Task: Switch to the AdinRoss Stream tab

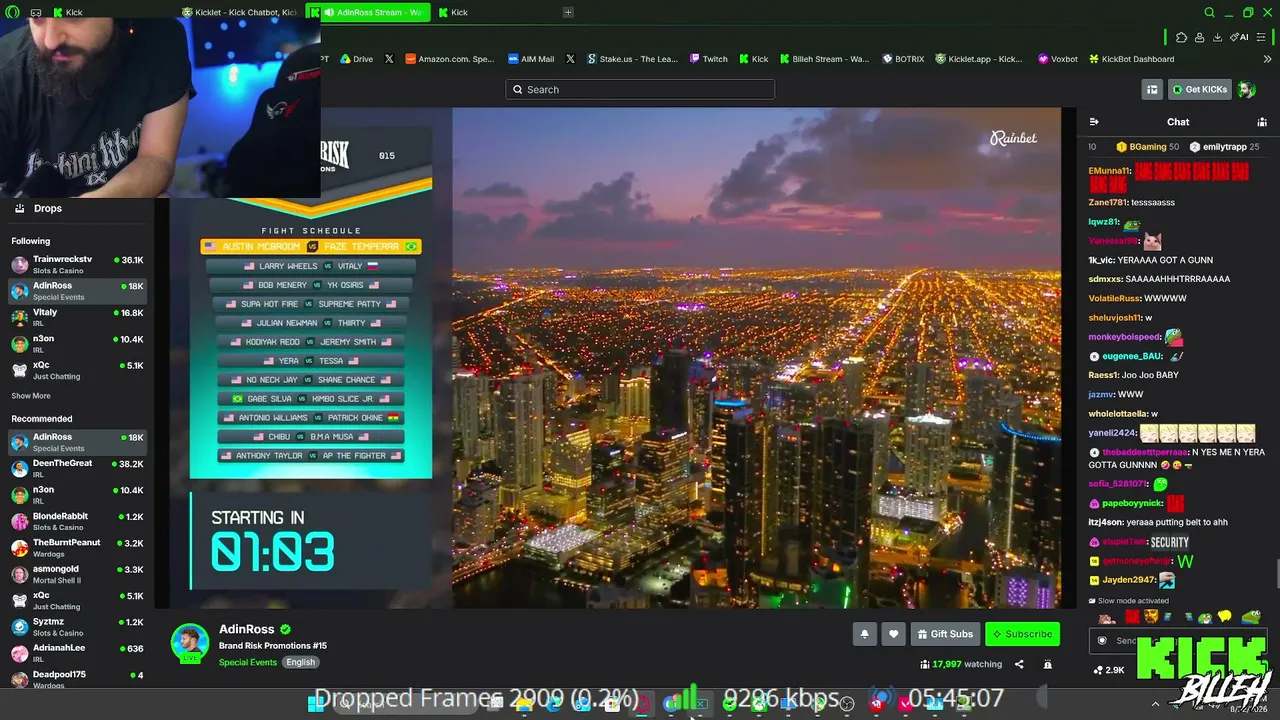Action: (370, 12)
